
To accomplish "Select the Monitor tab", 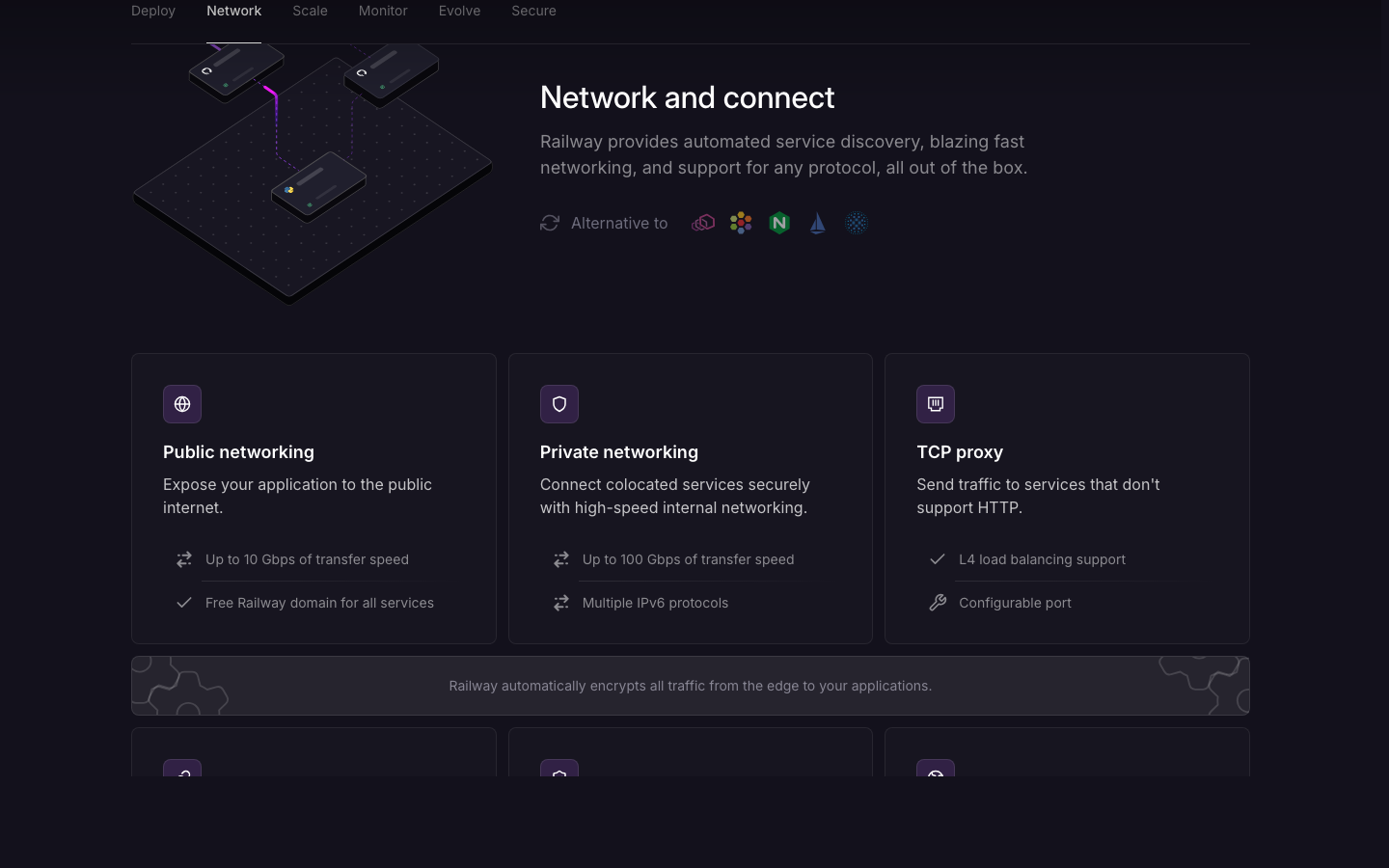I will (x=383, y=11).
